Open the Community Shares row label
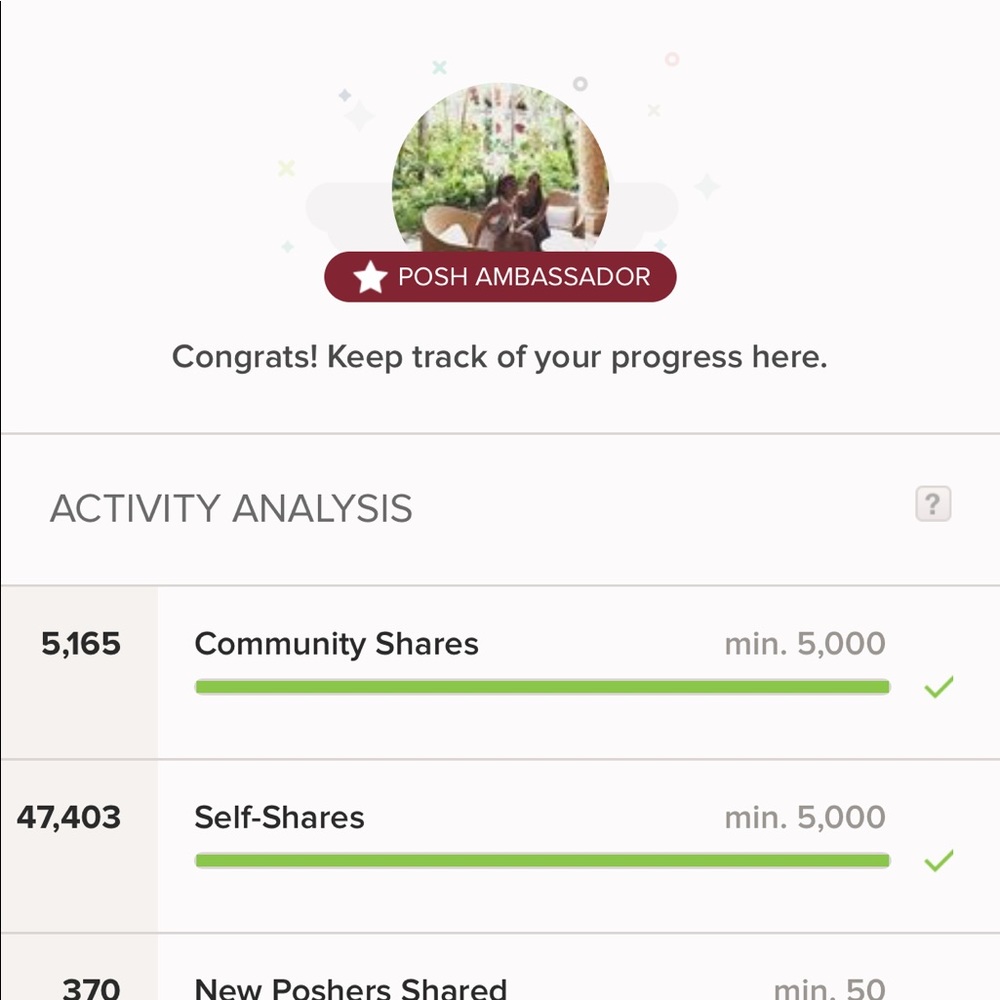This screenshot has width=1000, height=1000. click(x=336, y=644)
